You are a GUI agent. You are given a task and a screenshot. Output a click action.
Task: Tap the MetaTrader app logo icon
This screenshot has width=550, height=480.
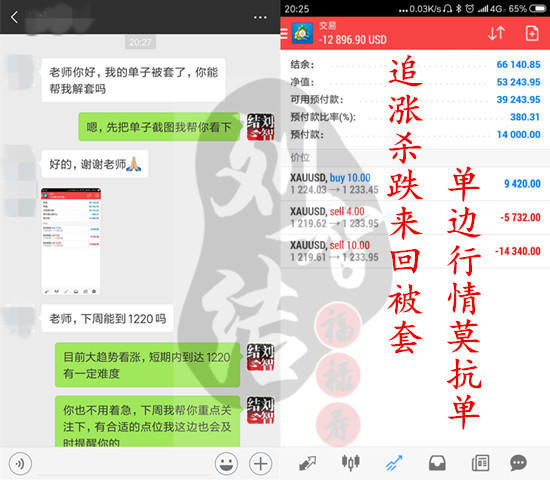(302, 33)
